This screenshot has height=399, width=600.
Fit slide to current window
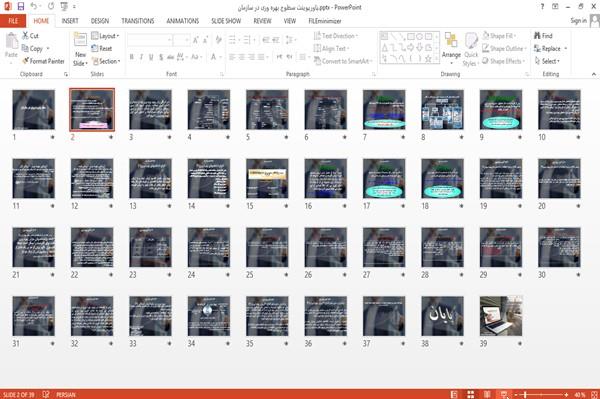pos(594,394)
